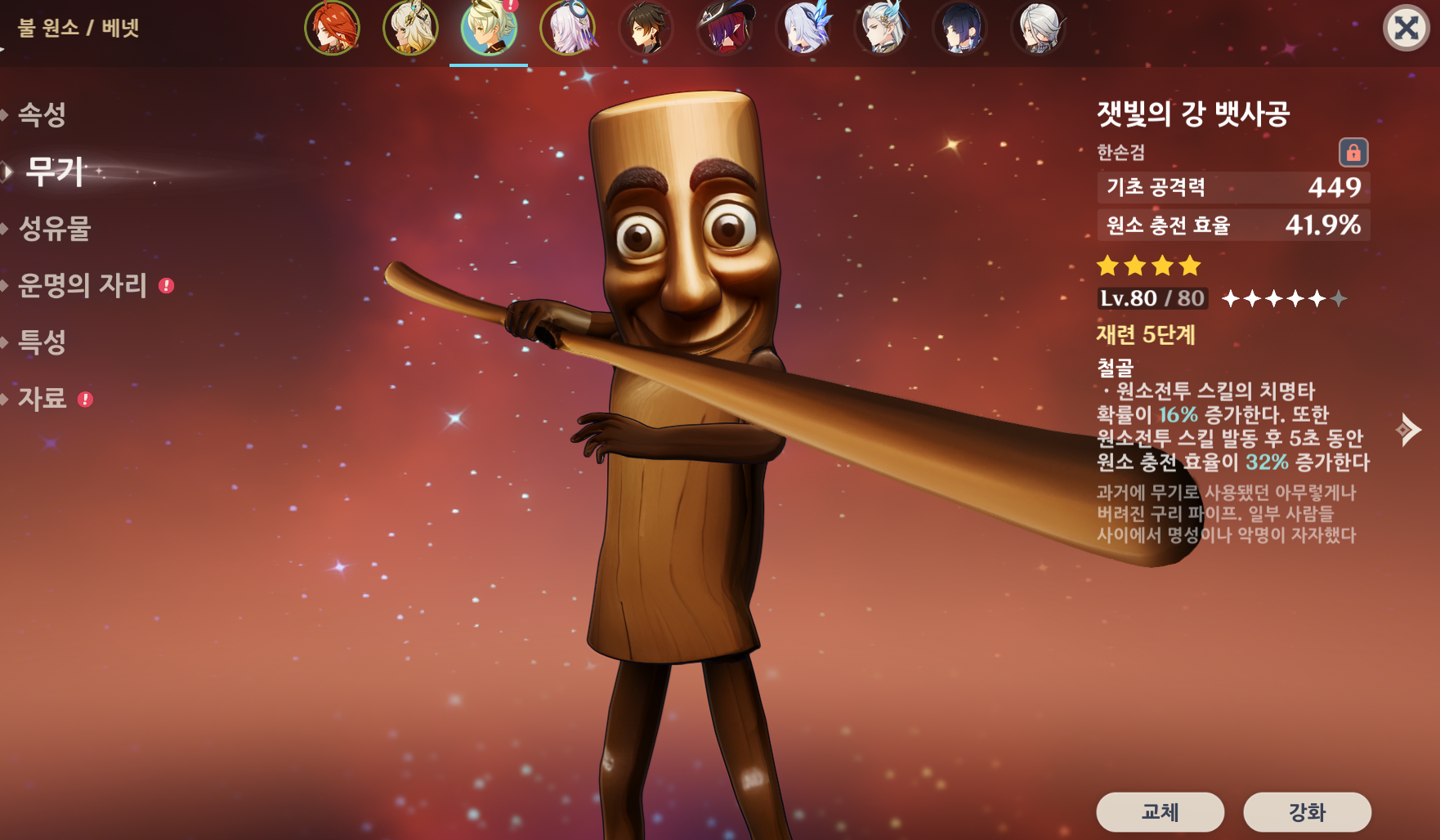The height and width of the screenshot is (840, 1440).
Task: Click the Lv.80 / 80 level label
Action: [x=1152, y=298]
